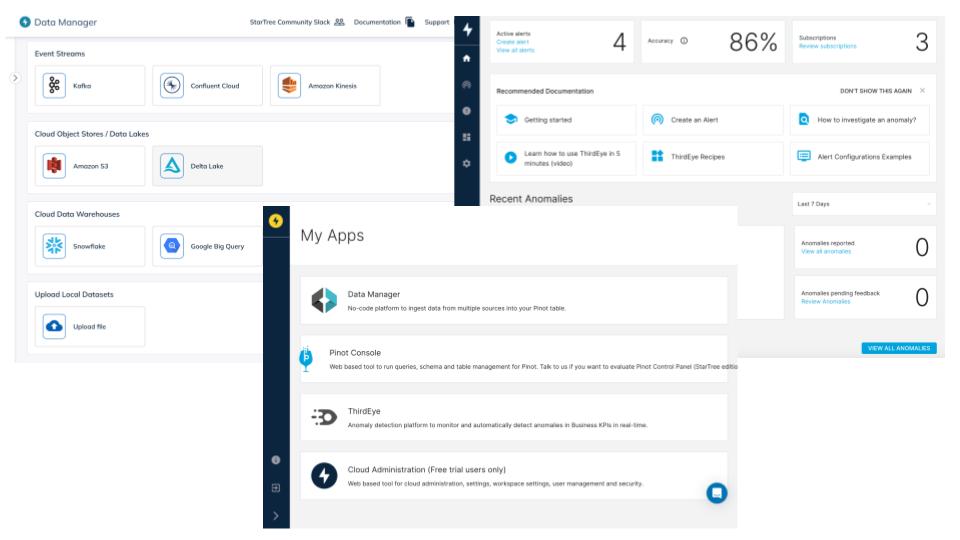
Task: Click View all anomalies link
Action: (826, 252)
